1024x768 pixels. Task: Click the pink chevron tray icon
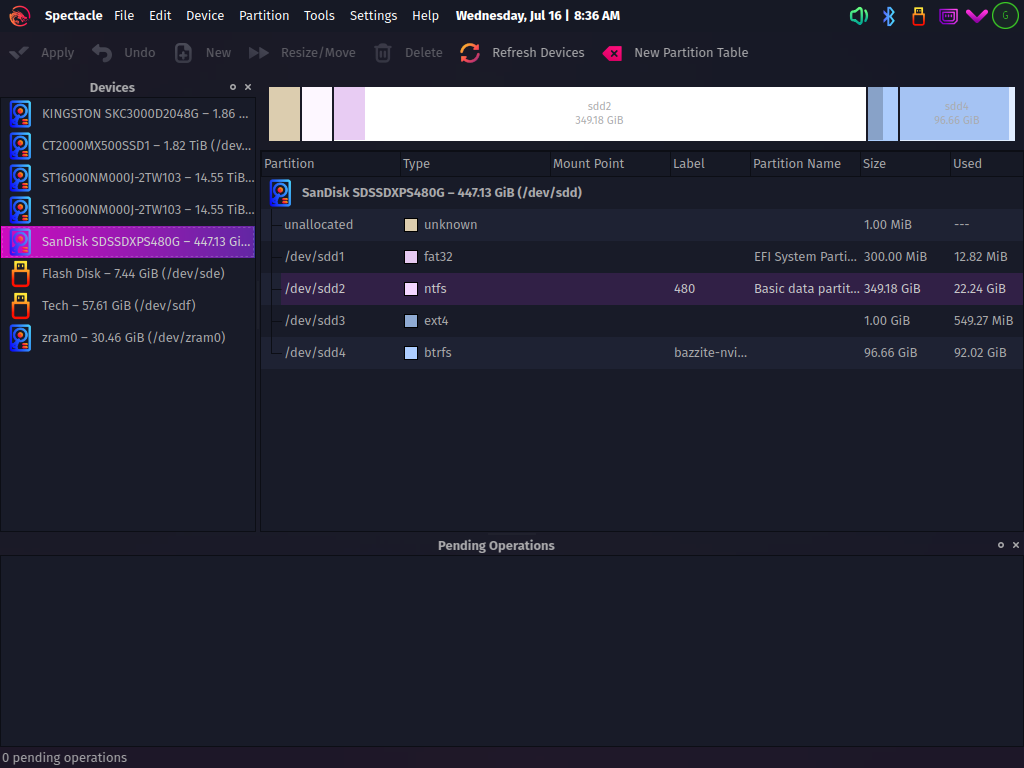pyautogui.click(x=977, y=16)
